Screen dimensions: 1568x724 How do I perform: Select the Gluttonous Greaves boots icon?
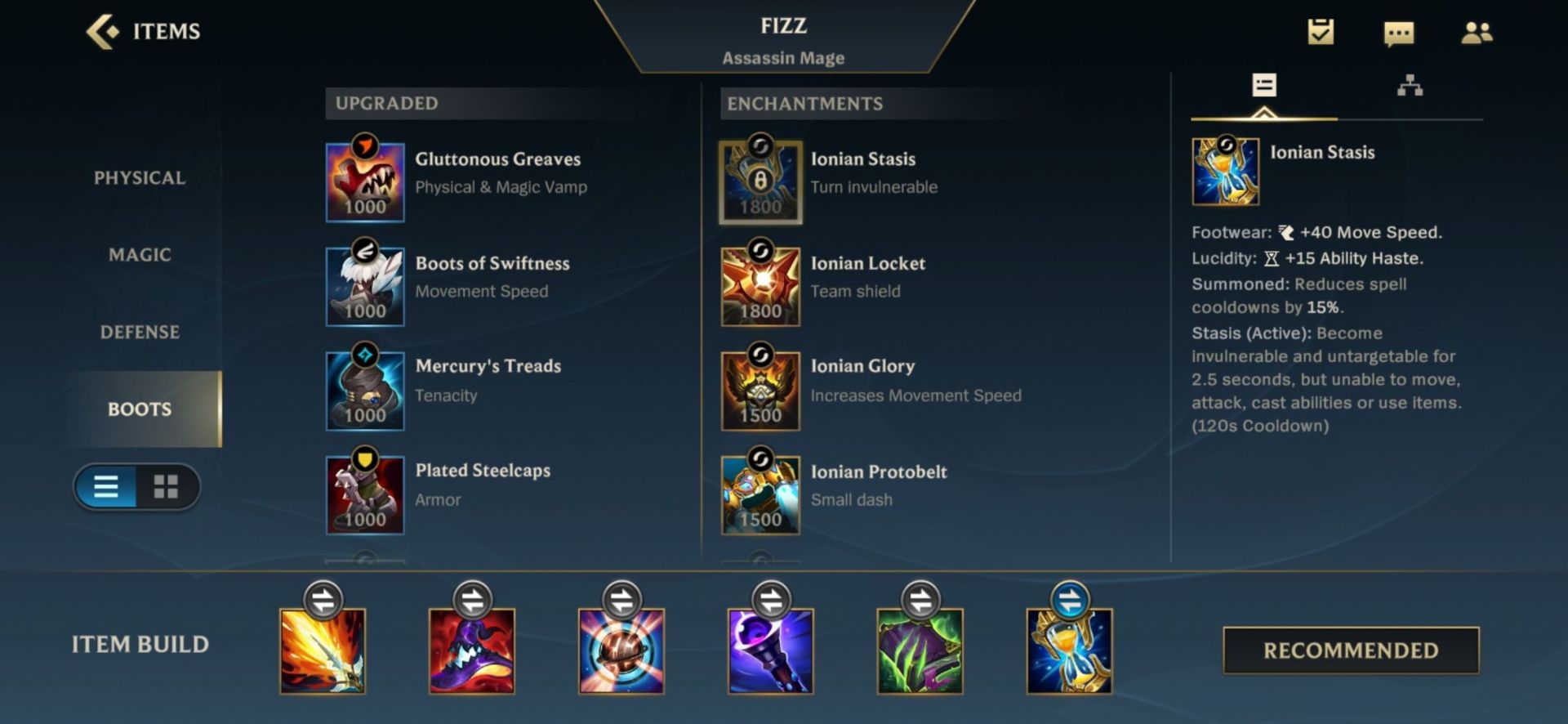pyautogui.click(x=365, y=181)
